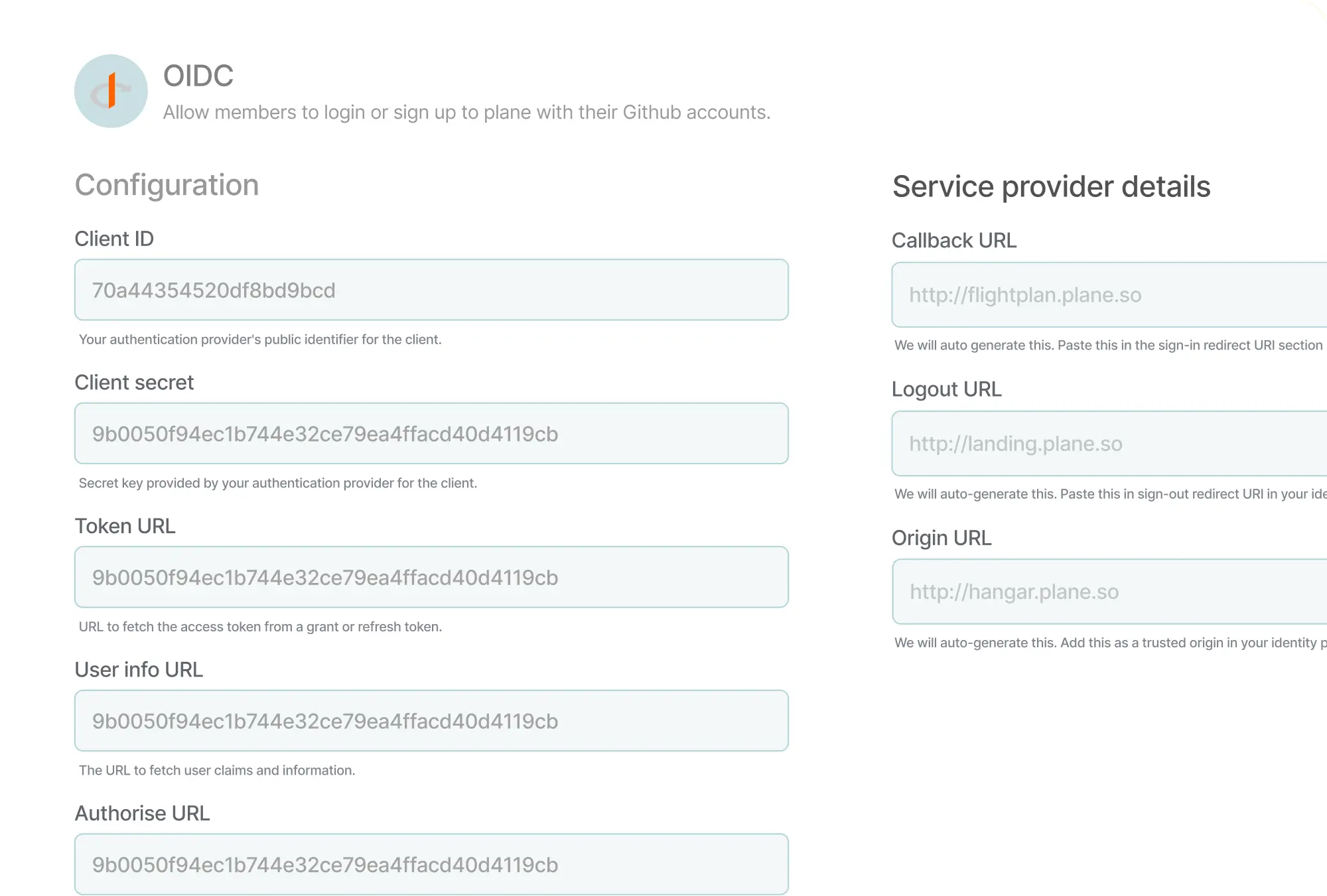Click the Service provider details heading
Image resolution: width=1327 pixels, height=896 pixels.
(1051, 186)
